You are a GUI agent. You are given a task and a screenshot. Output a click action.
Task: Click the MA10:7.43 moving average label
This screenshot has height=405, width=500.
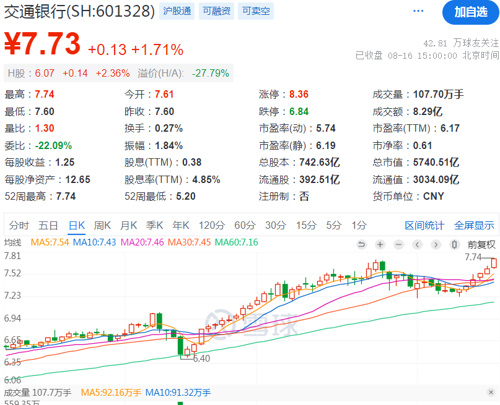tap(94, 242)
